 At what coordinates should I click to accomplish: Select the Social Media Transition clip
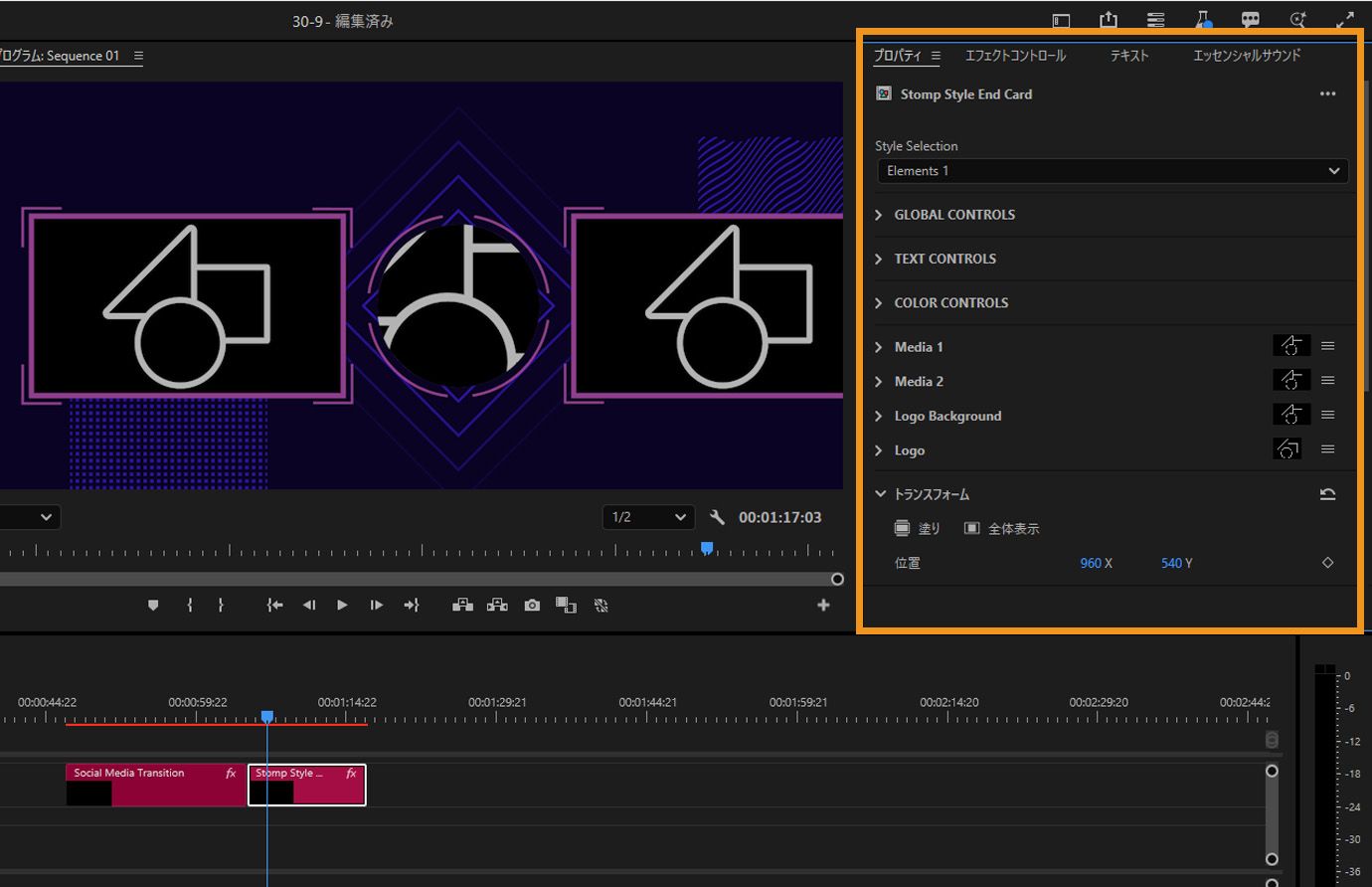click(x=154, y=784)
